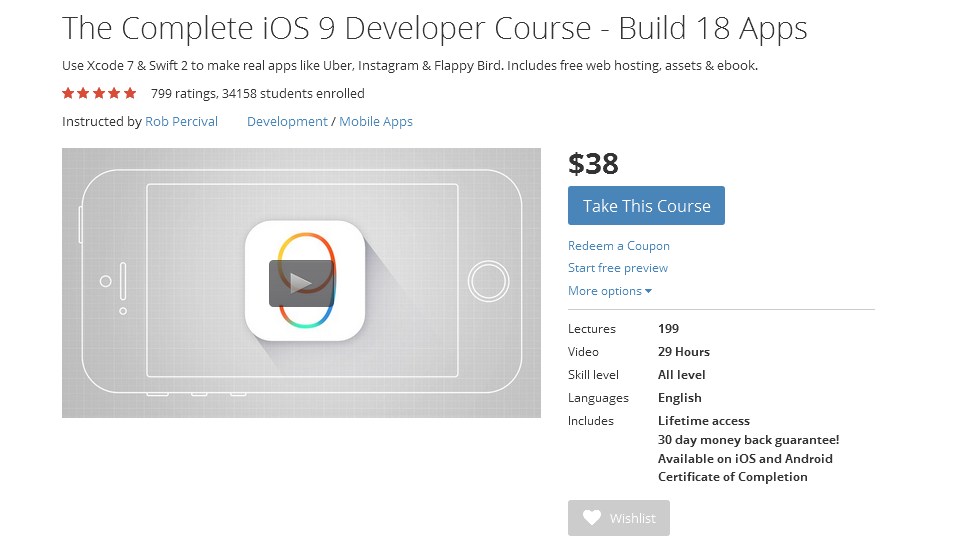Select the course title heading
This screenshot has width=964, height=551.
435,28
